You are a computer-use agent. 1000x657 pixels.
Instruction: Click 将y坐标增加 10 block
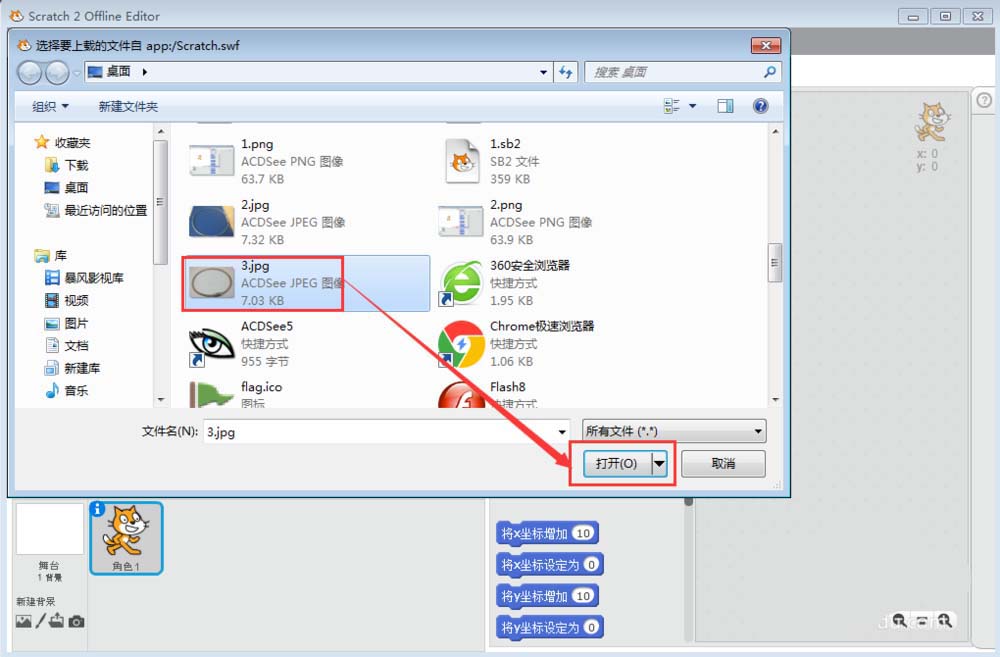547,596
